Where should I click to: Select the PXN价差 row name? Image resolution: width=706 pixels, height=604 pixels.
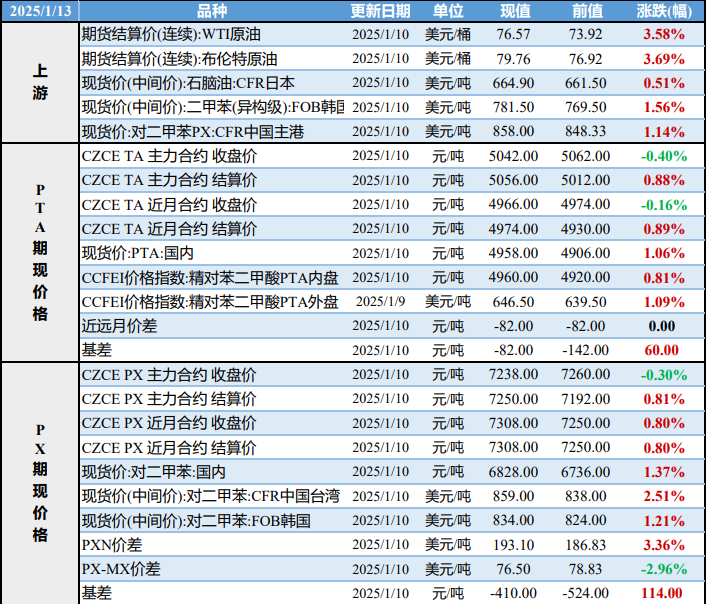(112, 545)
